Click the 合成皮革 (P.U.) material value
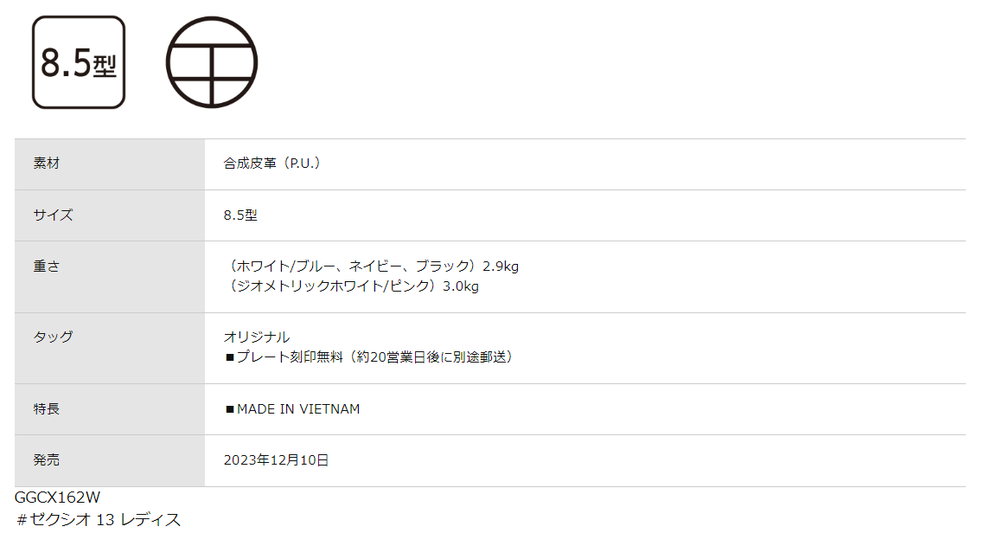 272,164
